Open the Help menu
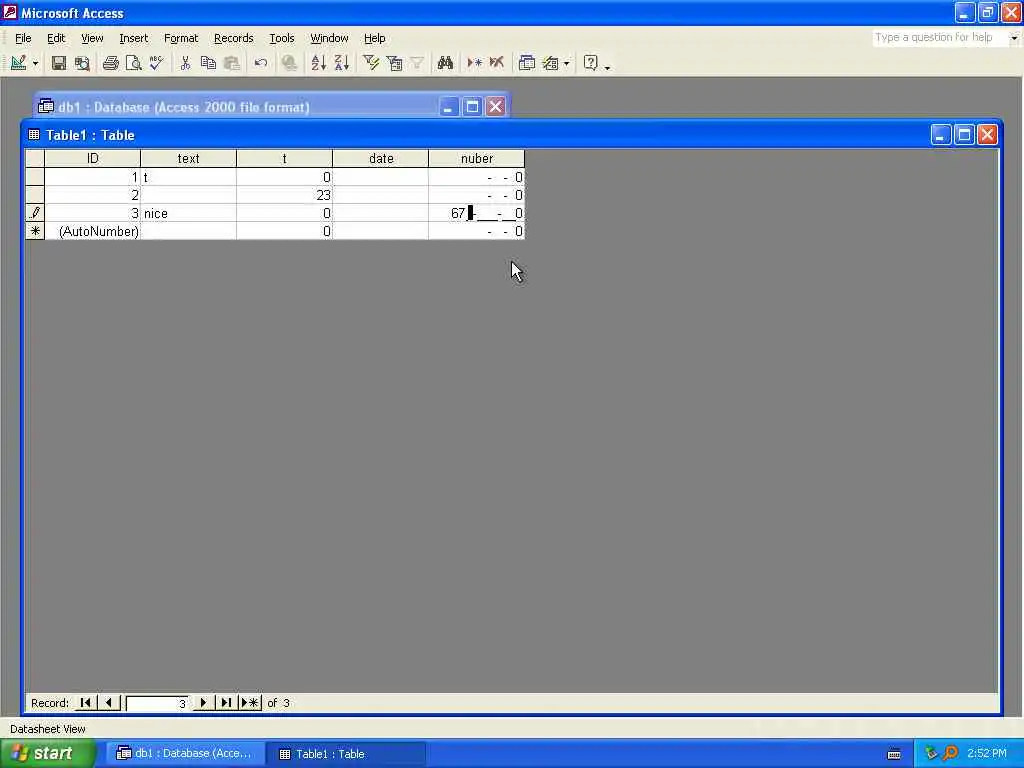 (374, 38)
